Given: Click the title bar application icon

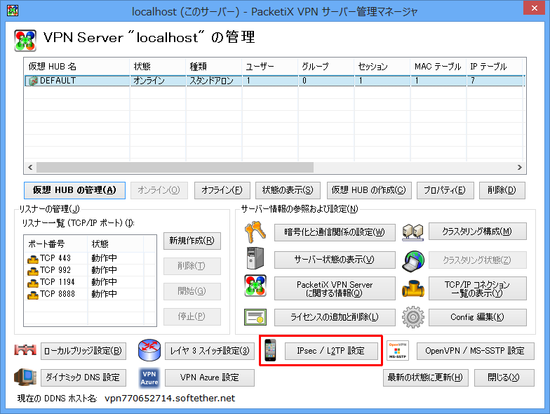Looking at the screenshot, I should [13, 11].
